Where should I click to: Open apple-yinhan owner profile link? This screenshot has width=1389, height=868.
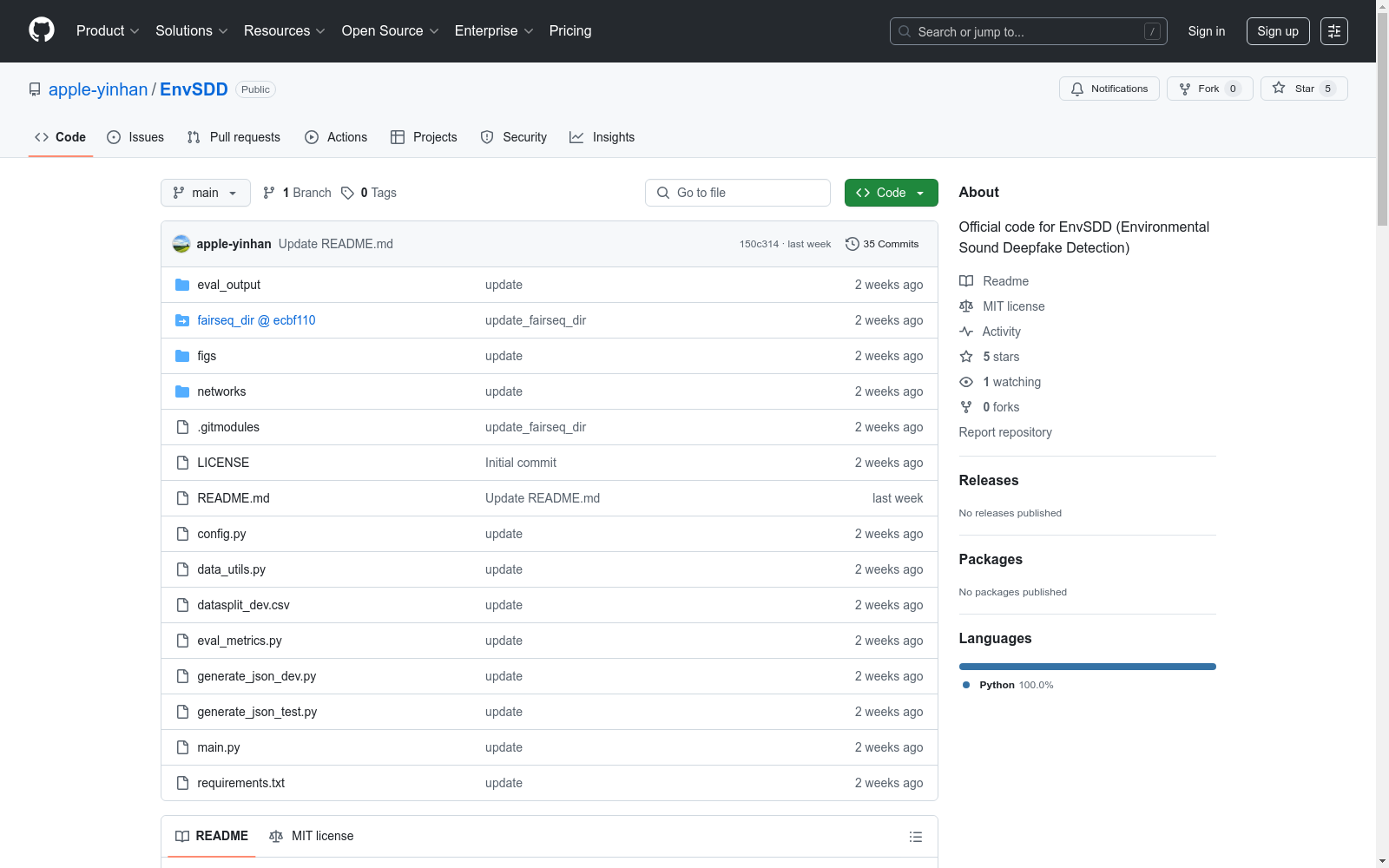(98, 89)
